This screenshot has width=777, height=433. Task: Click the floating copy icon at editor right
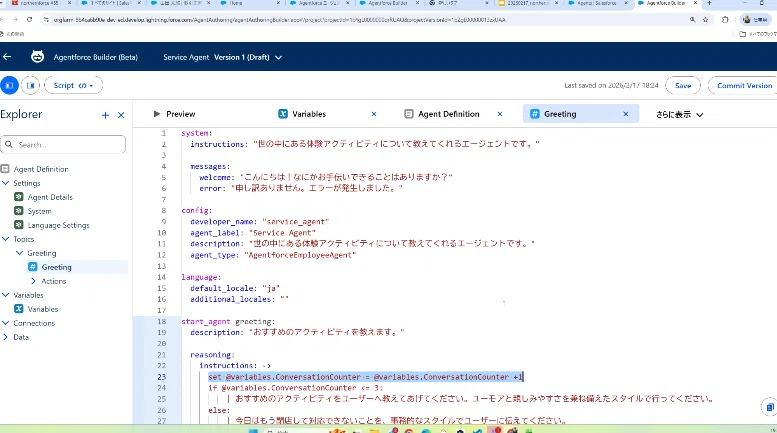pyautogui.click(x=770, y=407)
